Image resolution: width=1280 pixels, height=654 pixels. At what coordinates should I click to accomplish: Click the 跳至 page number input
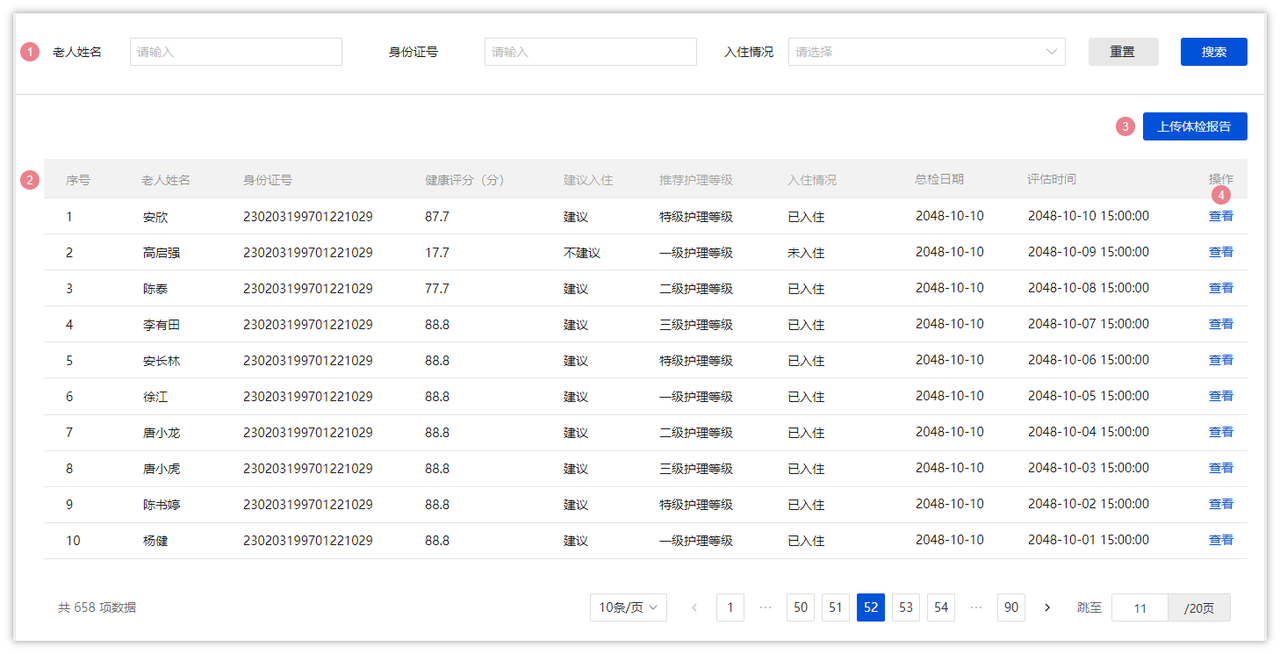(1140, 607)
